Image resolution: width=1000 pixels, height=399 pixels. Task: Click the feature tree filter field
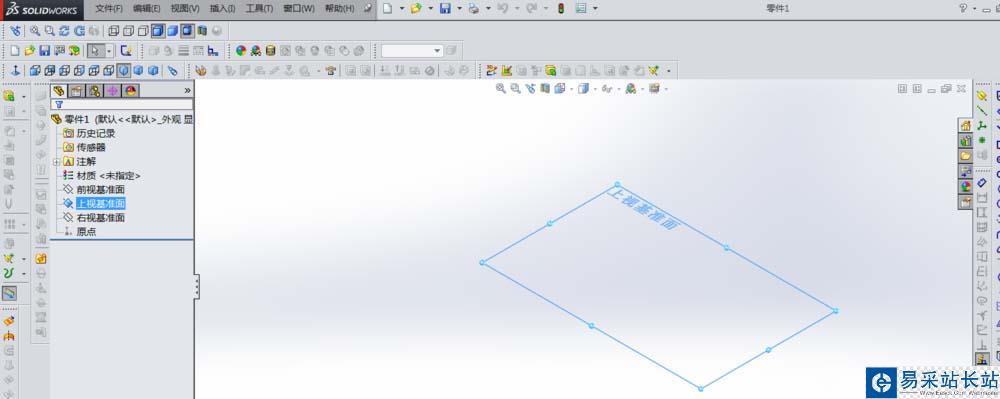(x=122, y=104)
